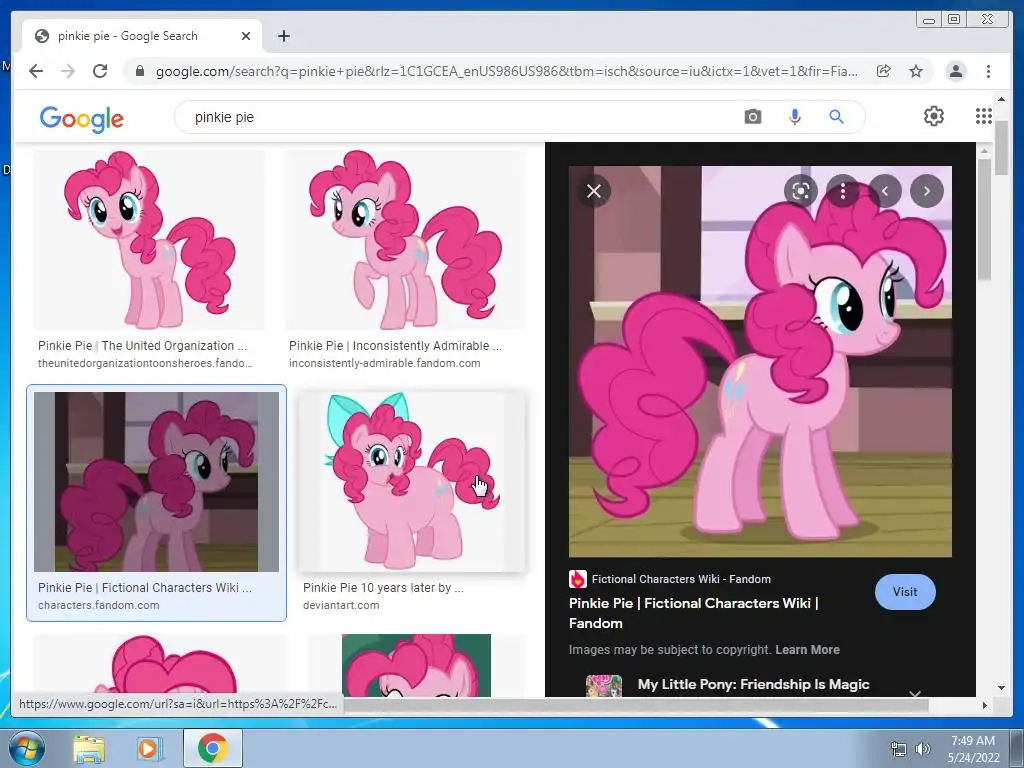The width and height of the screenshot is (1024, 768).
Task: Launch Windows Media Player from taskbar
Action: 150,748
